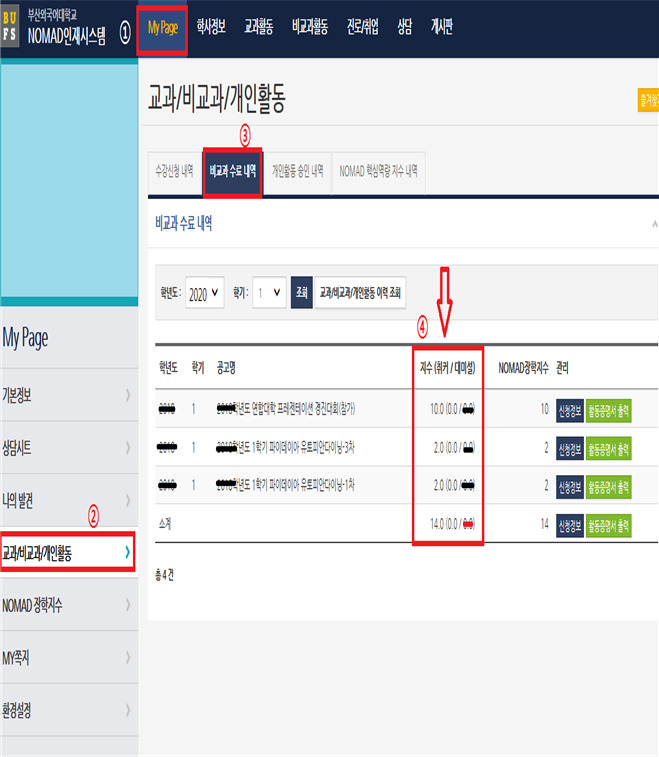
Task: Open the 학기 semester dropdown
Action: point(269,294)
